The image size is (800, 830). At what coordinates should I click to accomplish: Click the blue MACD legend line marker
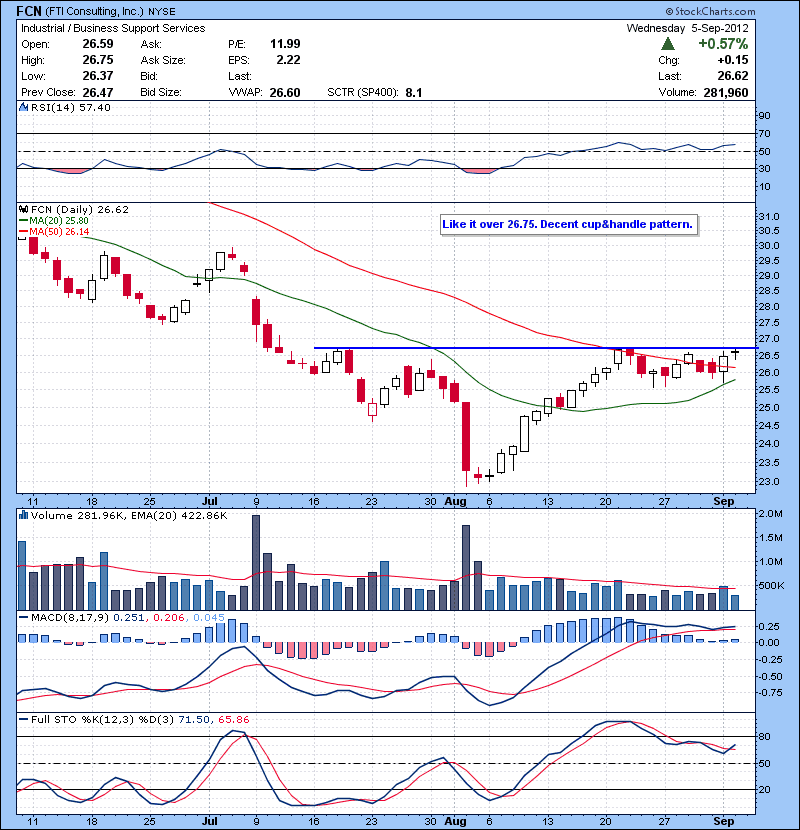(x=23, y=617)
